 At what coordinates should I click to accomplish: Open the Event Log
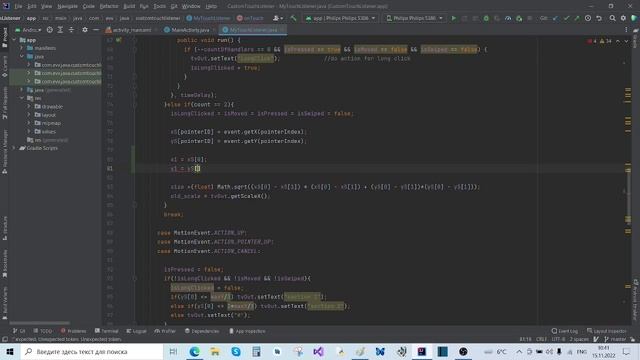click(x=564, y=331)
